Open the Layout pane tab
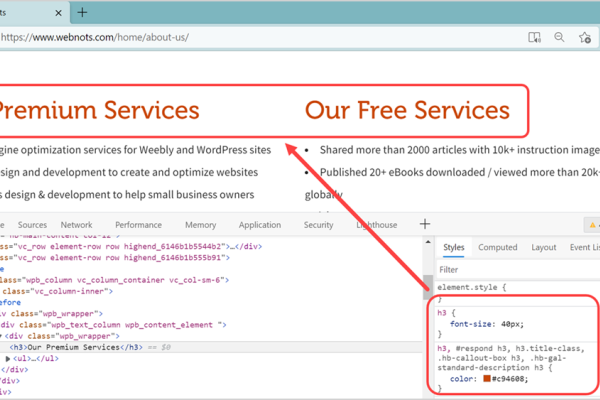This screenshot has height=400, width=600. 543,247
